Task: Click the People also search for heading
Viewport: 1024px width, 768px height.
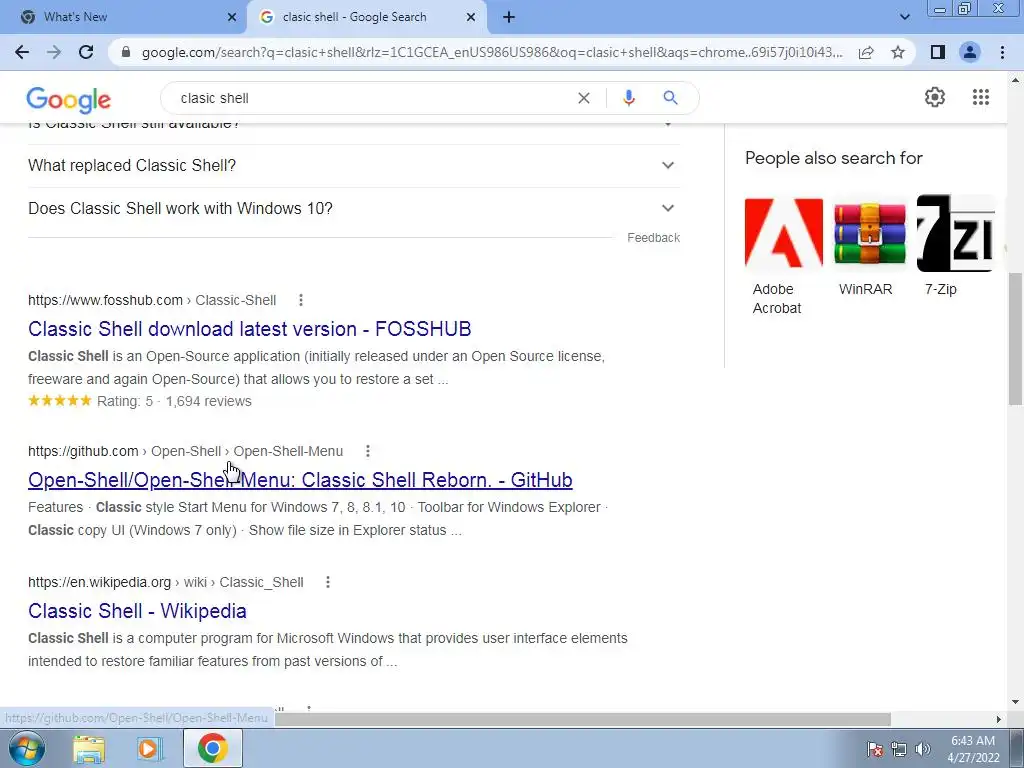Action: tap(834, 158)
